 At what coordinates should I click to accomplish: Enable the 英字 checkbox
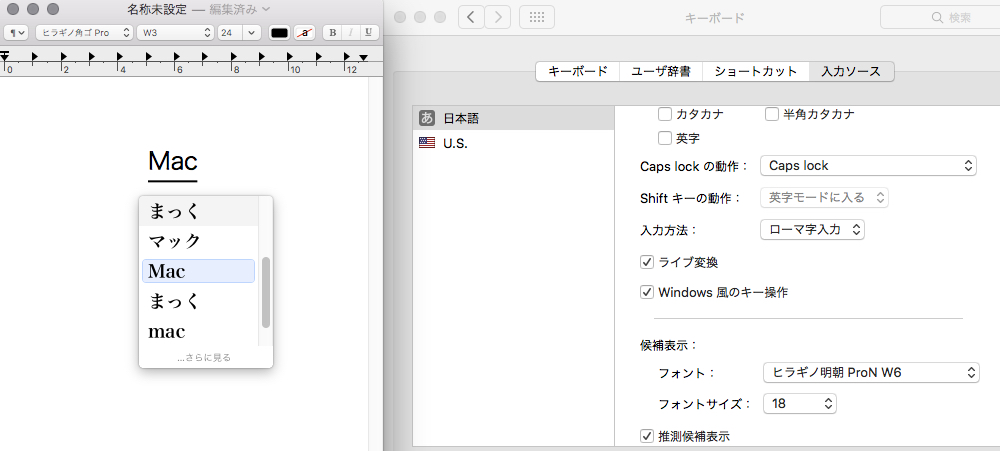665,138
